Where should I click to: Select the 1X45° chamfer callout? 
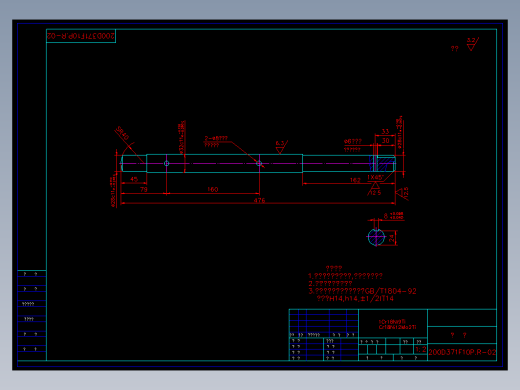coord(375,177)
